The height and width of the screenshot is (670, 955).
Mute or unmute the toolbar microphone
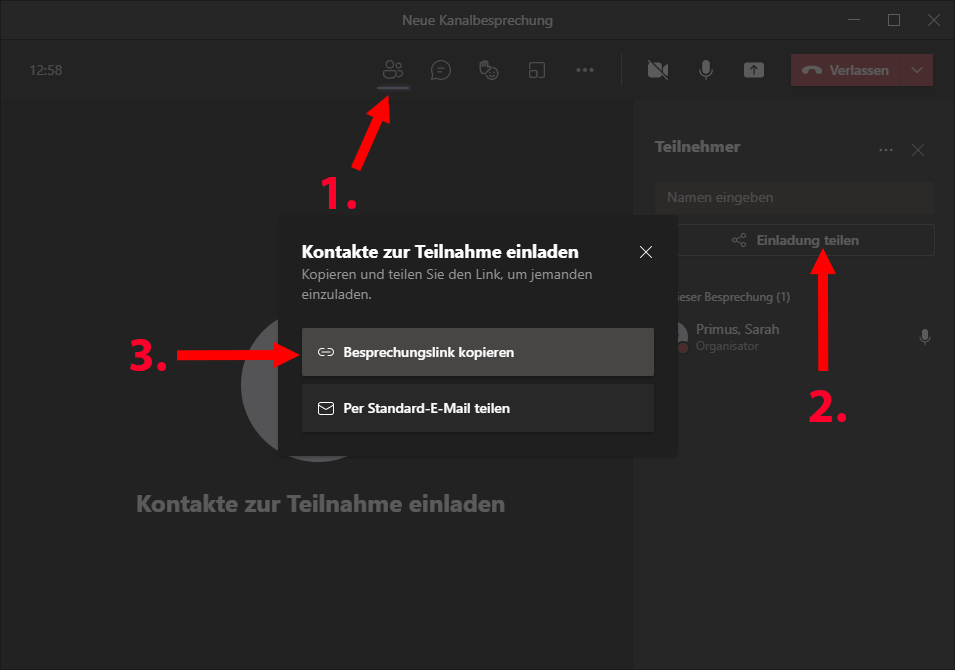coord(705,70)
